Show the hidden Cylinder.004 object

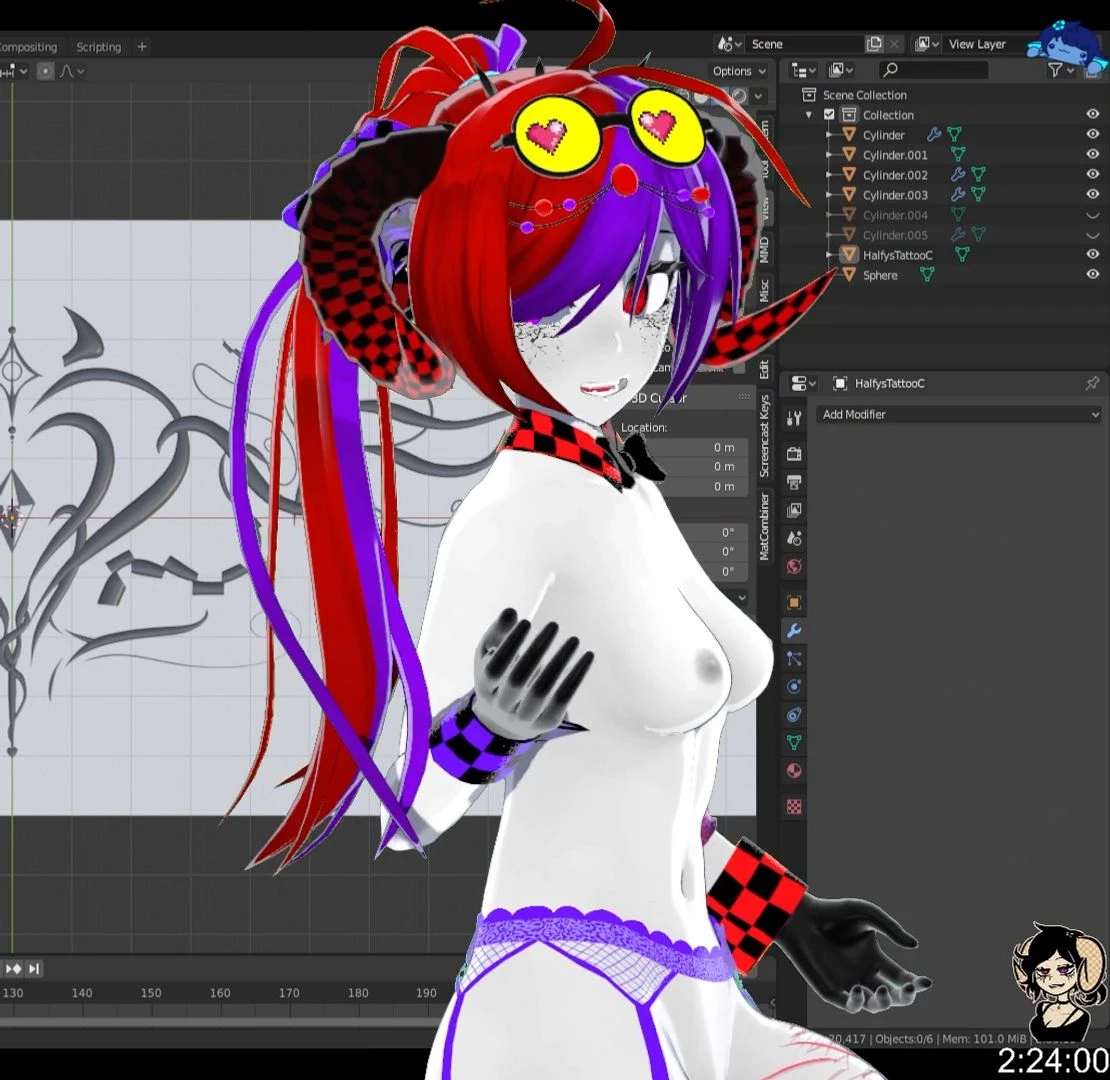click(x=1092, y=215)
